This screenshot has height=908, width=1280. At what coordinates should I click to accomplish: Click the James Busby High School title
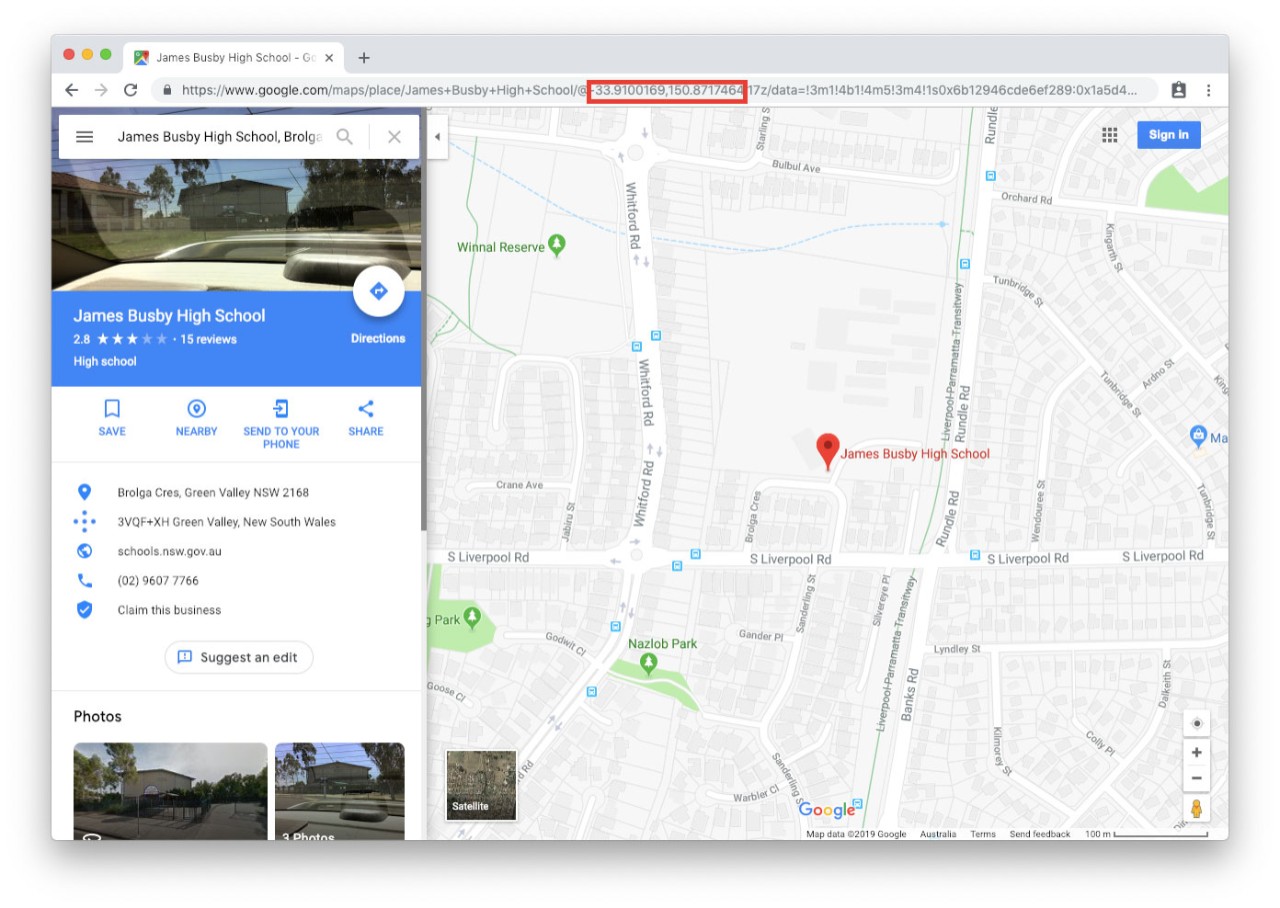click(x=170, y=315)
